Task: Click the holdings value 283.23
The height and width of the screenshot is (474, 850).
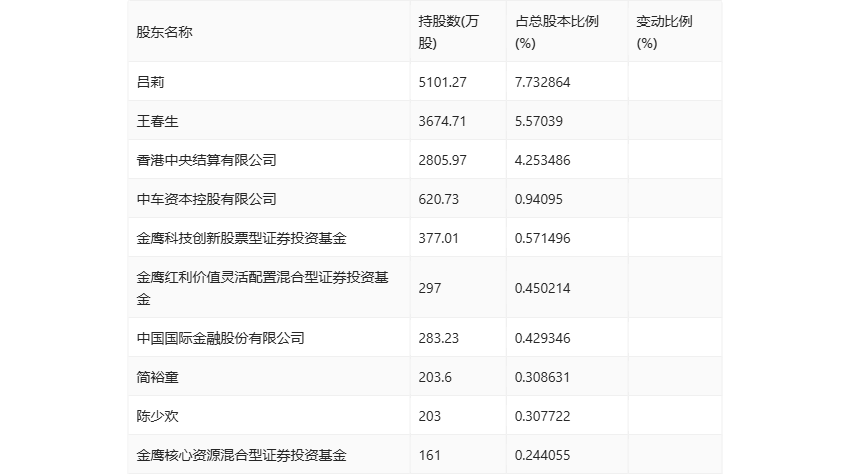Action: tap(439, 338)
